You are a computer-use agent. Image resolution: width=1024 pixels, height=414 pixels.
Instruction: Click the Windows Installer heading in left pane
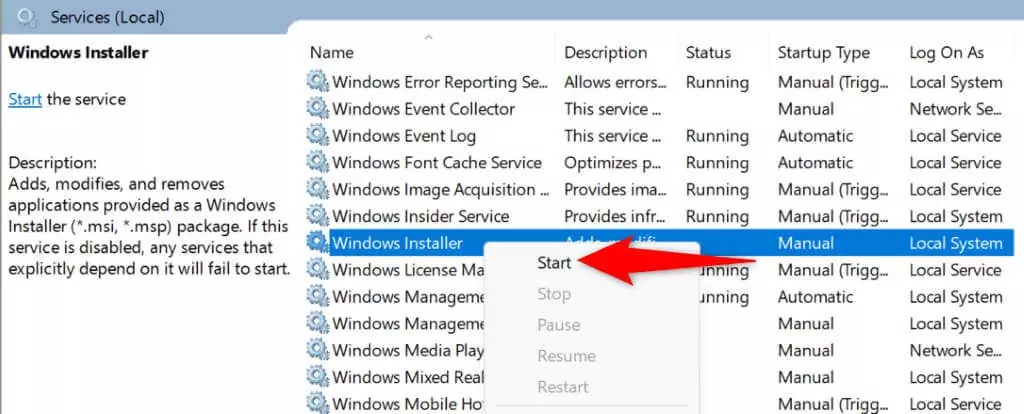78,52
